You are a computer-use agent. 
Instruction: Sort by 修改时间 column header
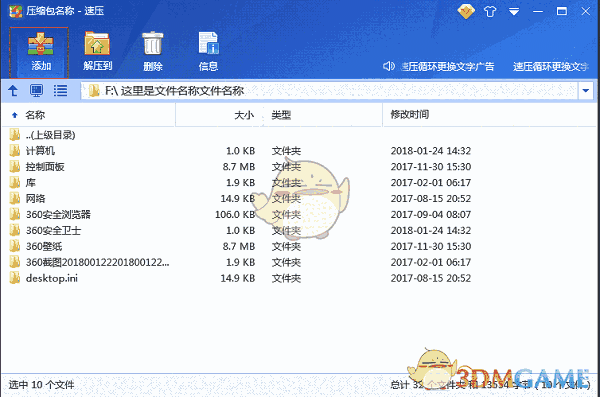pos(409,114)
